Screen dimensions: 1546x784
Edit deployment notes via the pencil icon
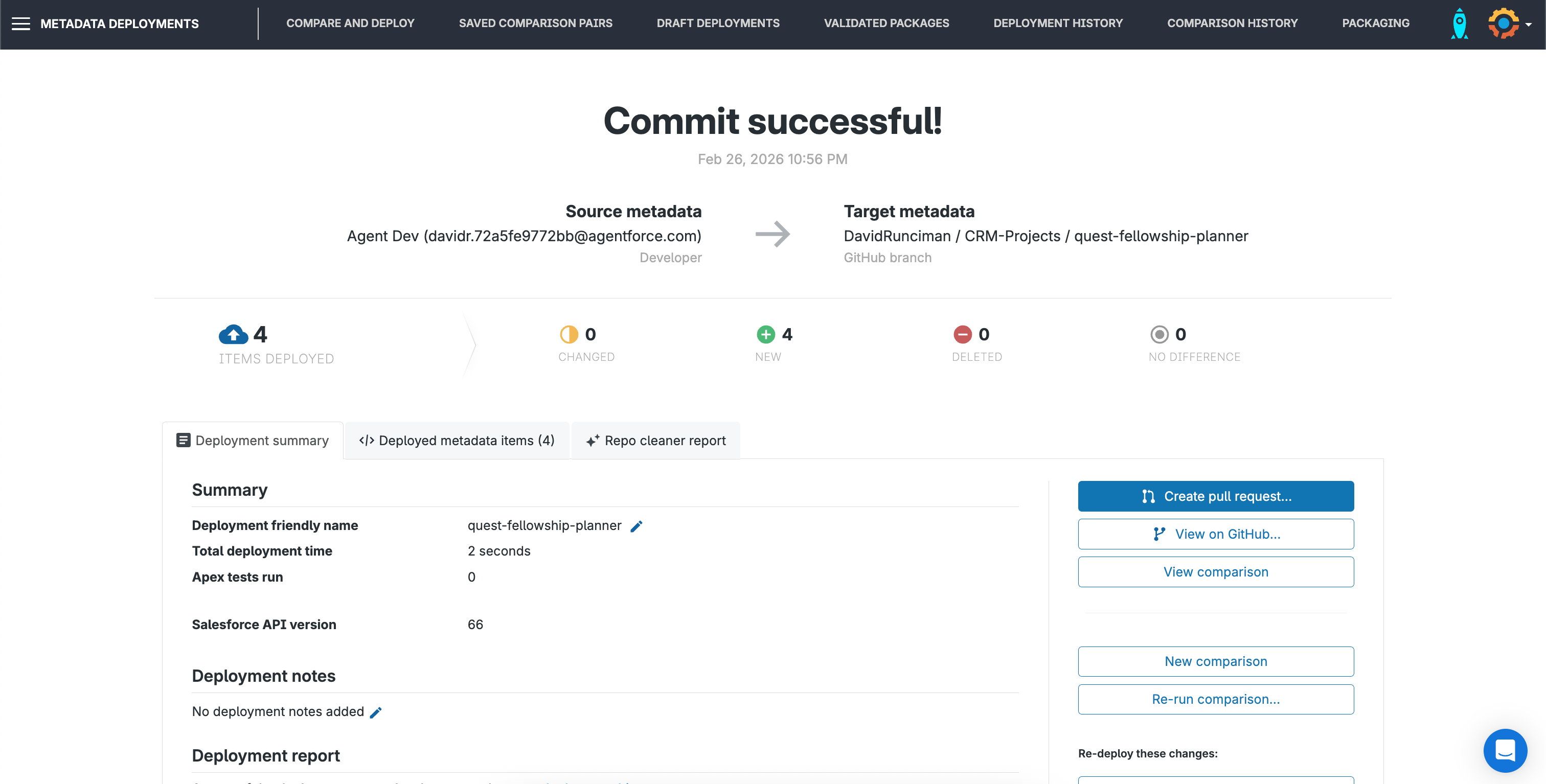(x=376, y=712)
